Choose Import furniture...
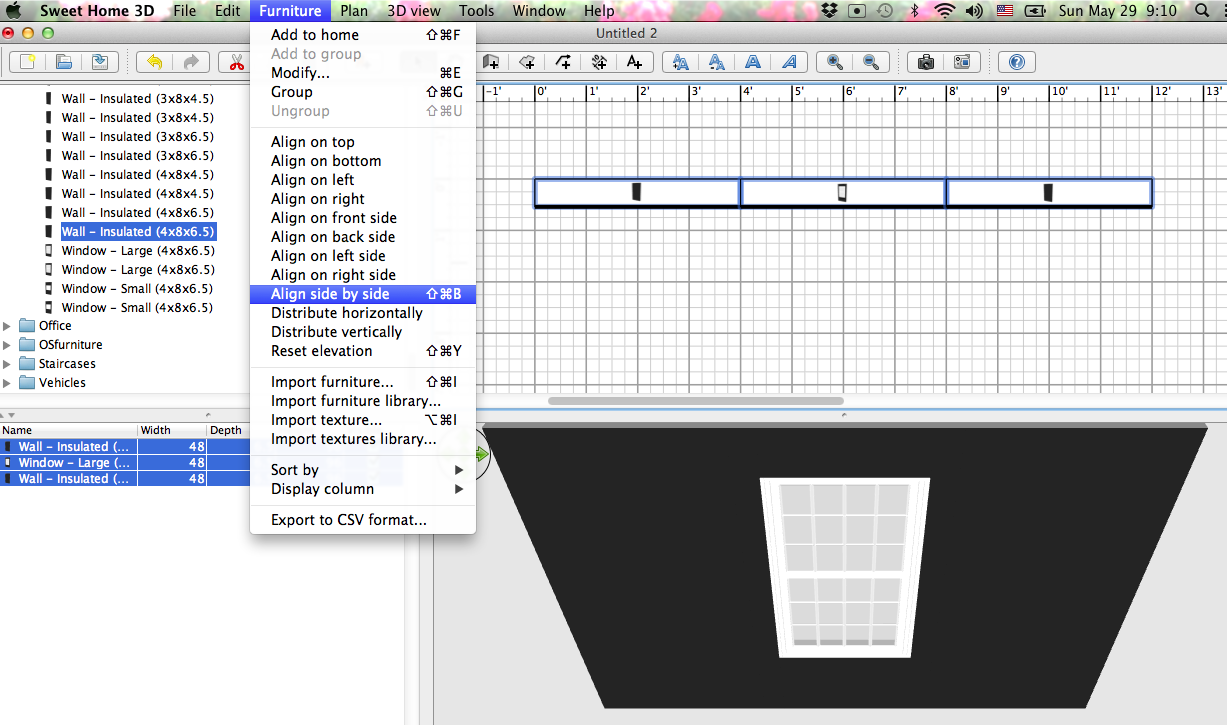The width and height of the screenshot is (1227, 725). [x=363, y=382]
